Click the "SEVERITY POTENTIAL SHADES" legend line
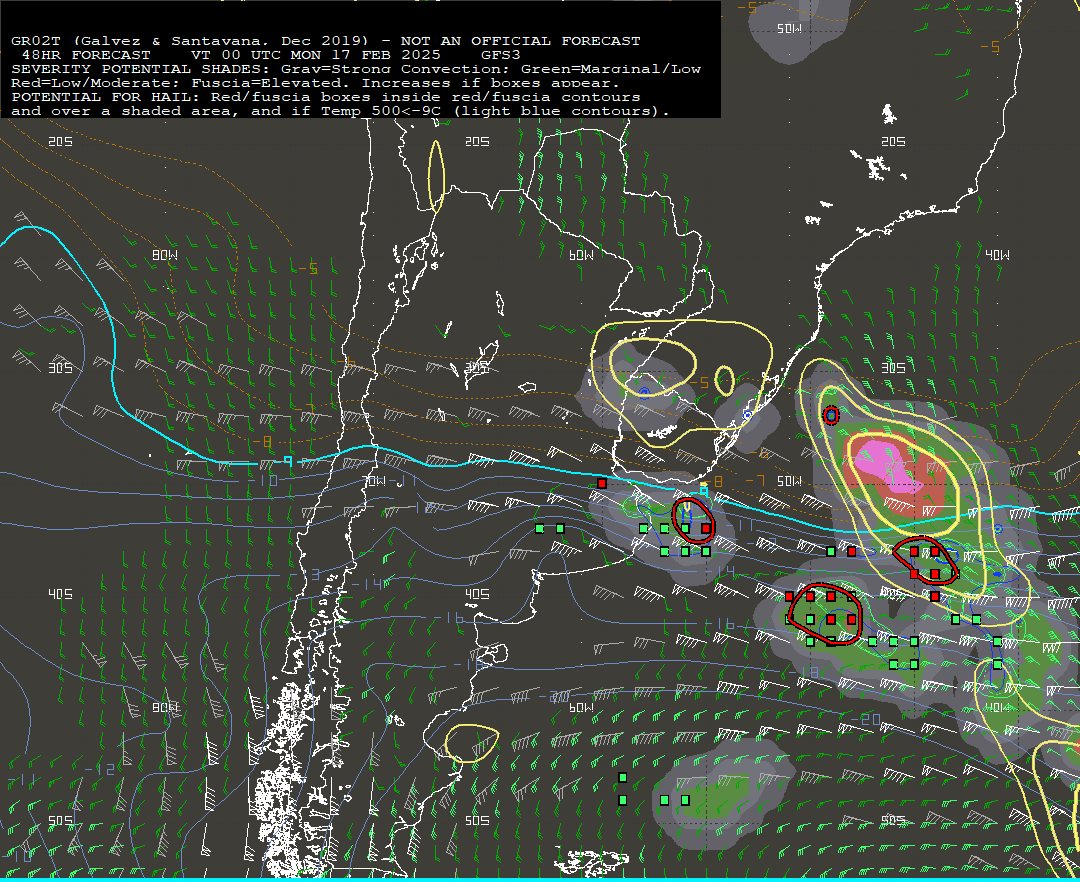 click(355, 69)
